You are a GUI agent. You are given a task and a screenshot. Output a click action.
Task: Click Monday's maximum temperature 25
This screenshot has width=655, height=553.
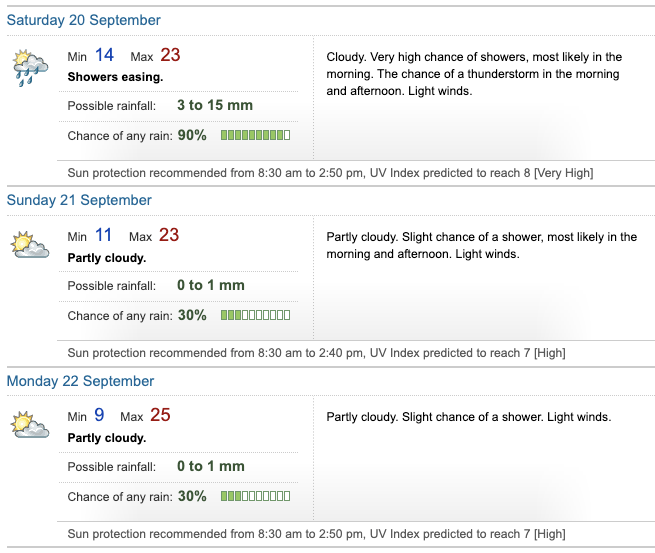[160, 416]
